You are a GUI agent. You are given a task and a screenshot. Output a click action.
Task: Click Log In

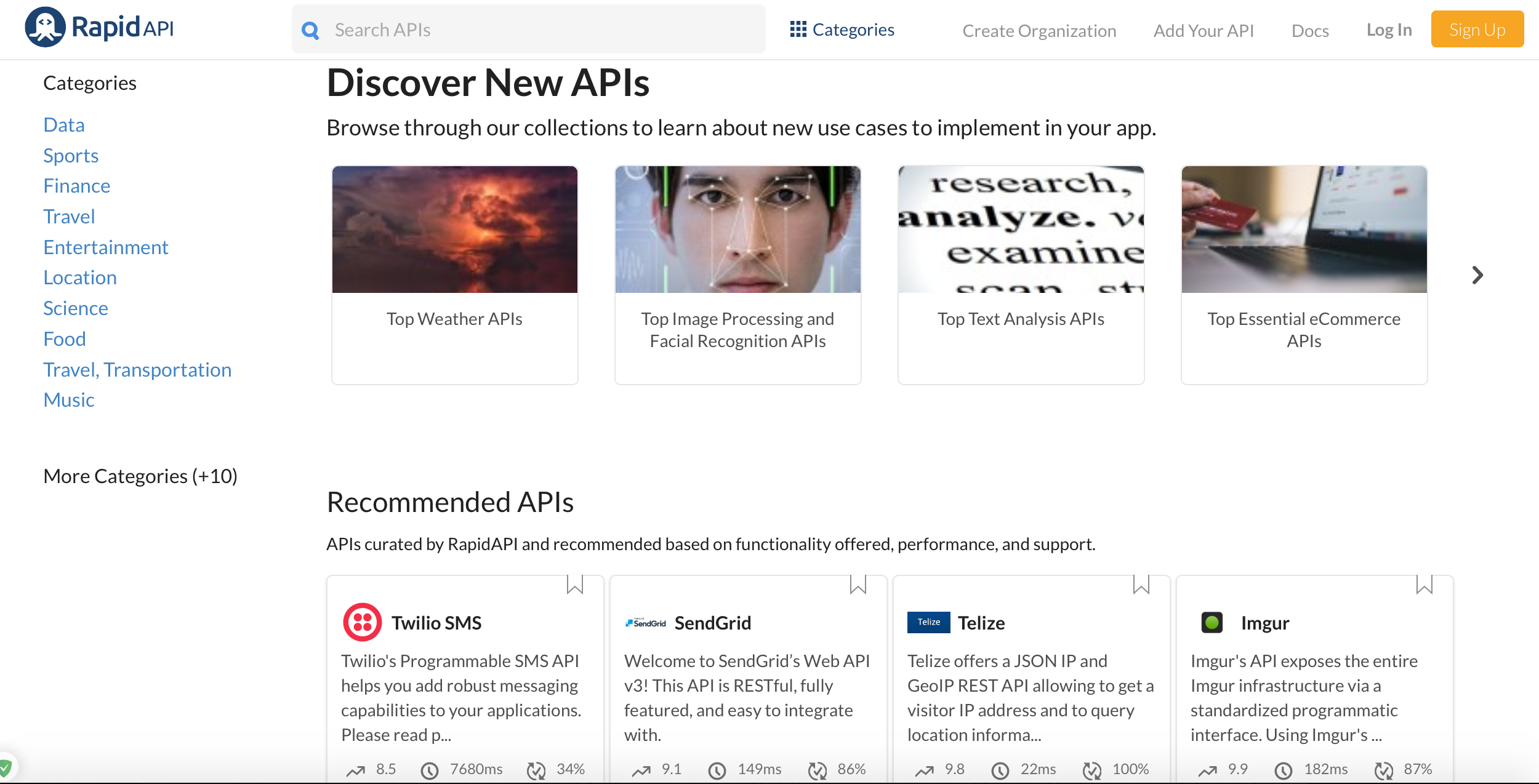coord(1389,30)
